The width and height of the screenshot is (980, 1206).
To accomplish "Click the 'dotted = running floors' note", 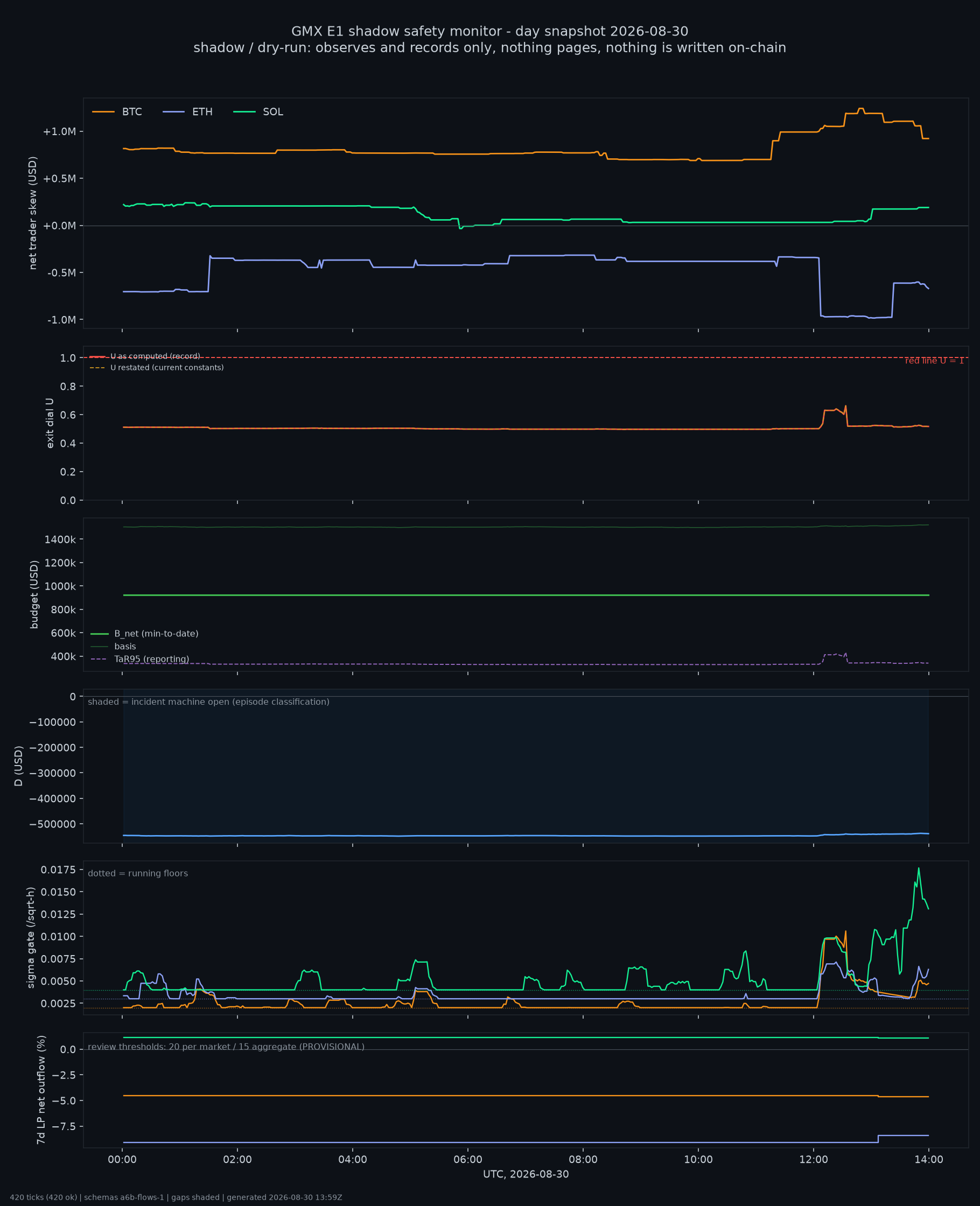I will click(138, 873).
